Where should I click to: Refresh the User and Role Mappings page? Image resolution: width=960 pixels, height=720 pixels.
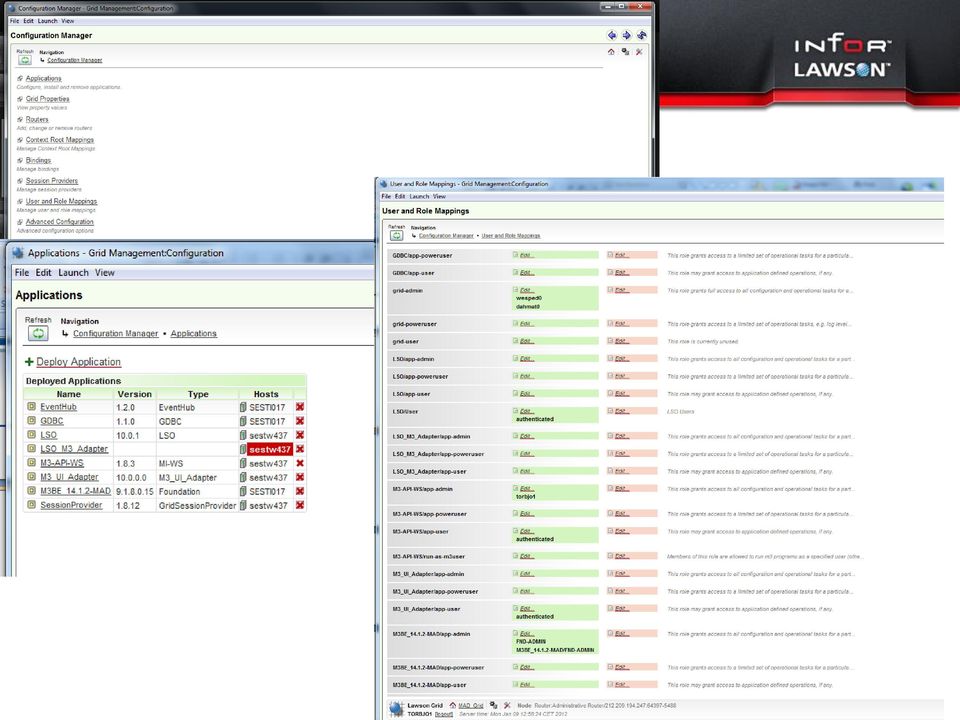click(396, 235)
